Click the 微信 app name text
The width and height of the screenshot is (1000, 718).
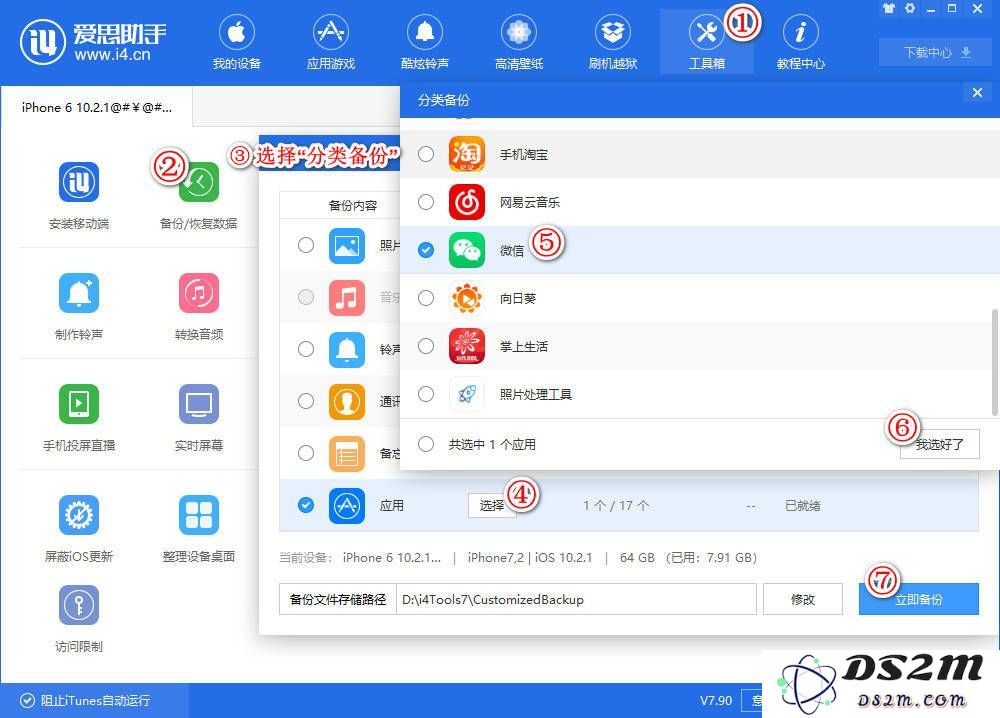coord(511,251)
